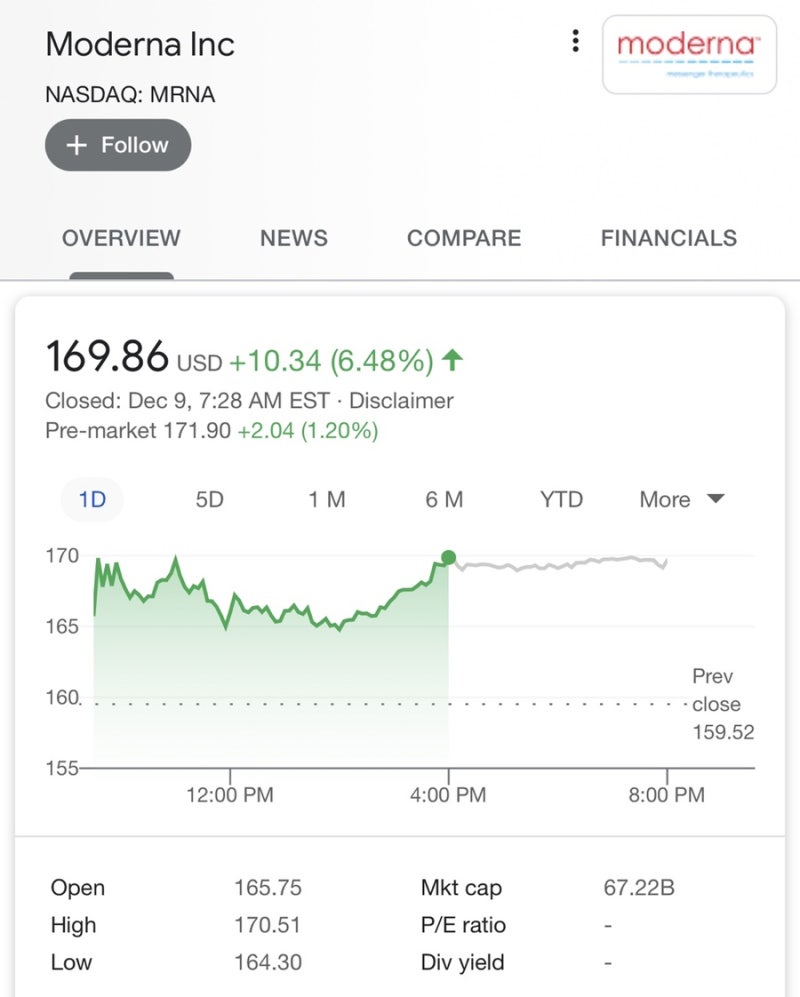Select the OVERVIEW tab

click(x=121, y=238)
